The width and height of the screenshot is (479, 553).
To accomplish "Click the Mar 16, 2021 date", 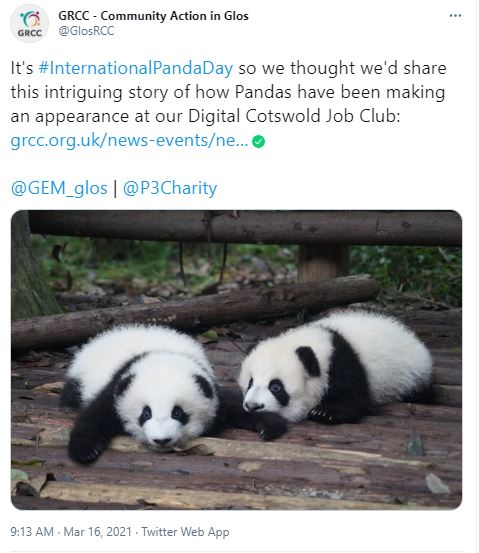I will click(x=97, y=531).
